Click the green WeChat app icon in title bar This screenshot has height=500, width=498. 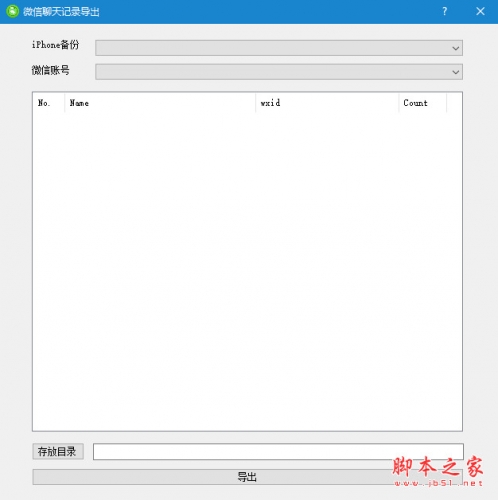[x=12, y=12]
